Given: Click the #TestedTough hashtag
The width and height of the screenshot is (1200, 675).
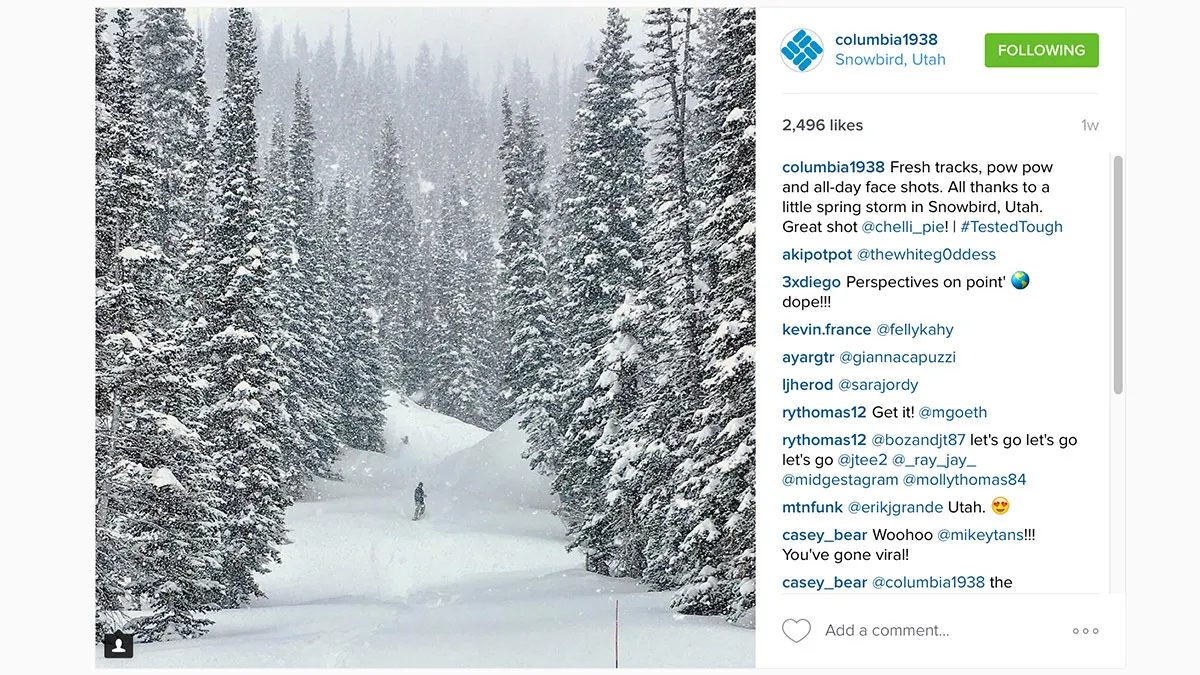Looking at the screenshot, I should [1011, 227].
